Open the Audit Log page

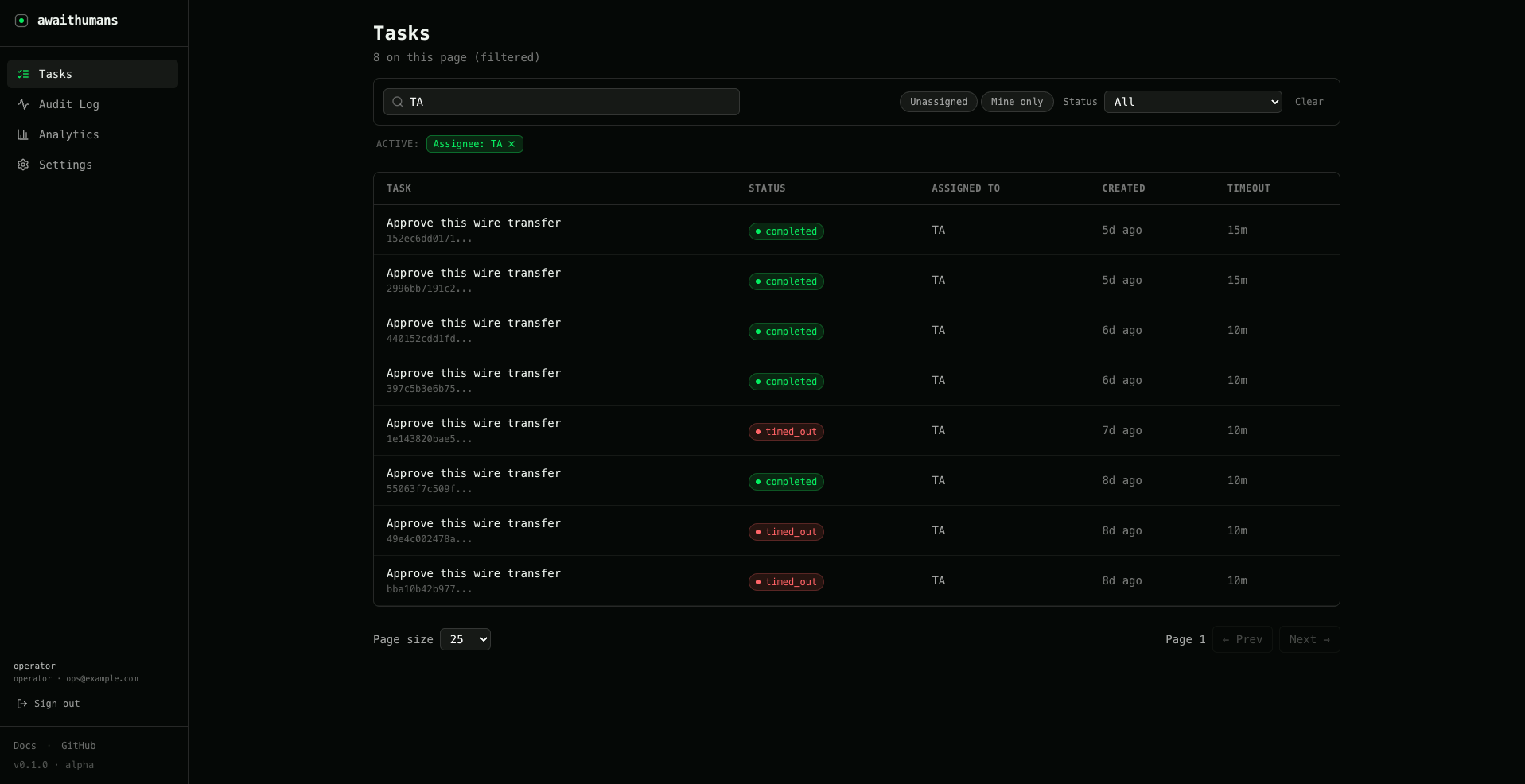pyautogui.click(x=92, y=104)
